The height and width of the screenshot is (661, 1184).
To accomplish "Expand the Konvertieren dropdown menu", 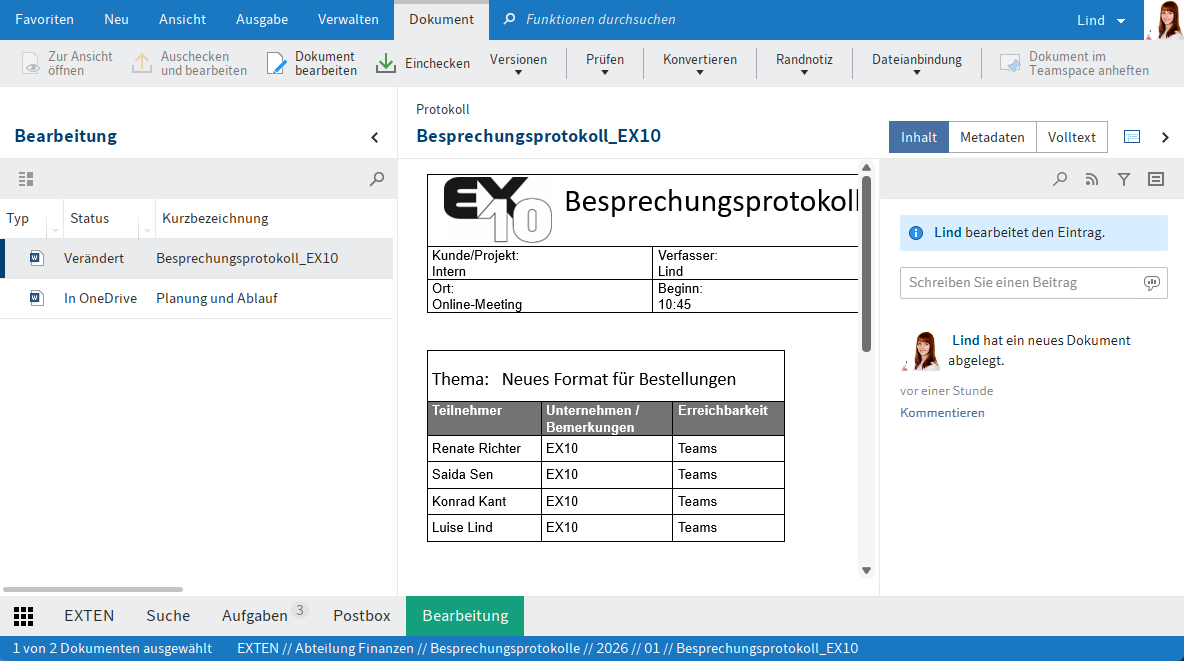I will [700, 62].
